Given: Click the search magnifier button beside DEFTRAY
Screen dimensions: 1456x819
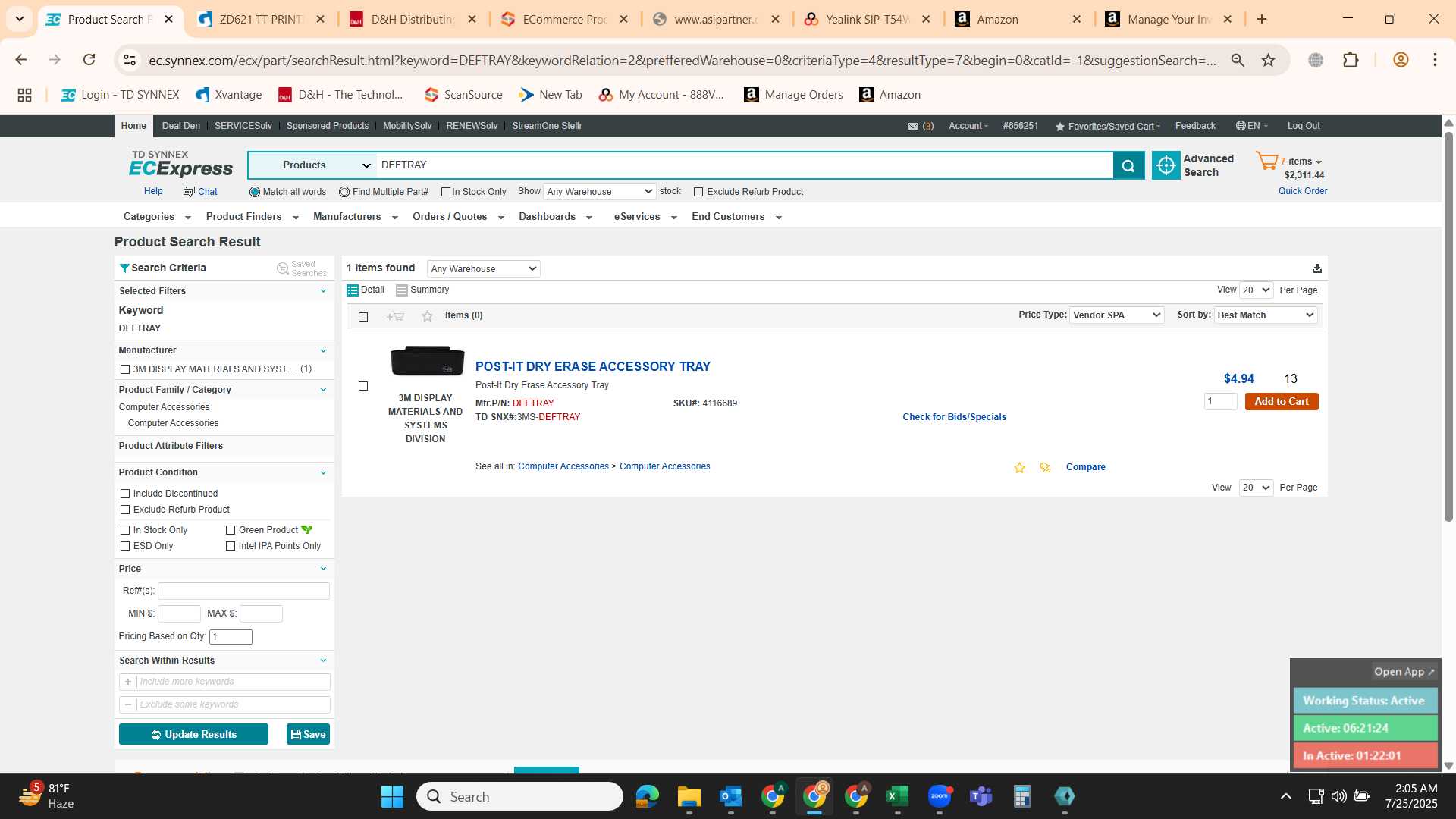Looking at the screenshot, I should pos(1128,165).
